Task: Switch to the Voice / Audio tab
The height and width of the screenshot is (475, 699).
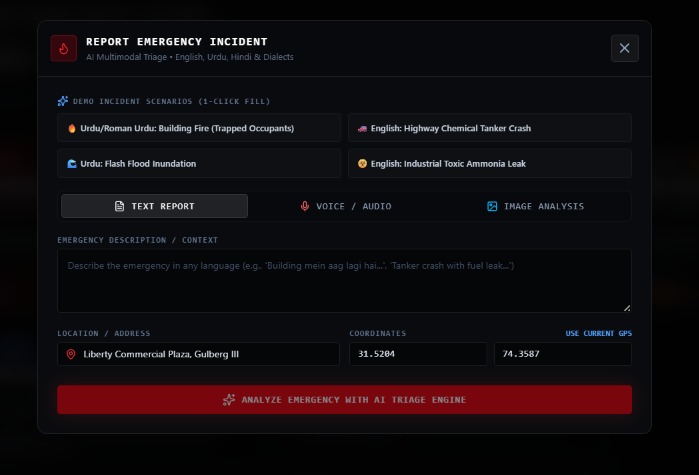Action: (x=345, y=206)
